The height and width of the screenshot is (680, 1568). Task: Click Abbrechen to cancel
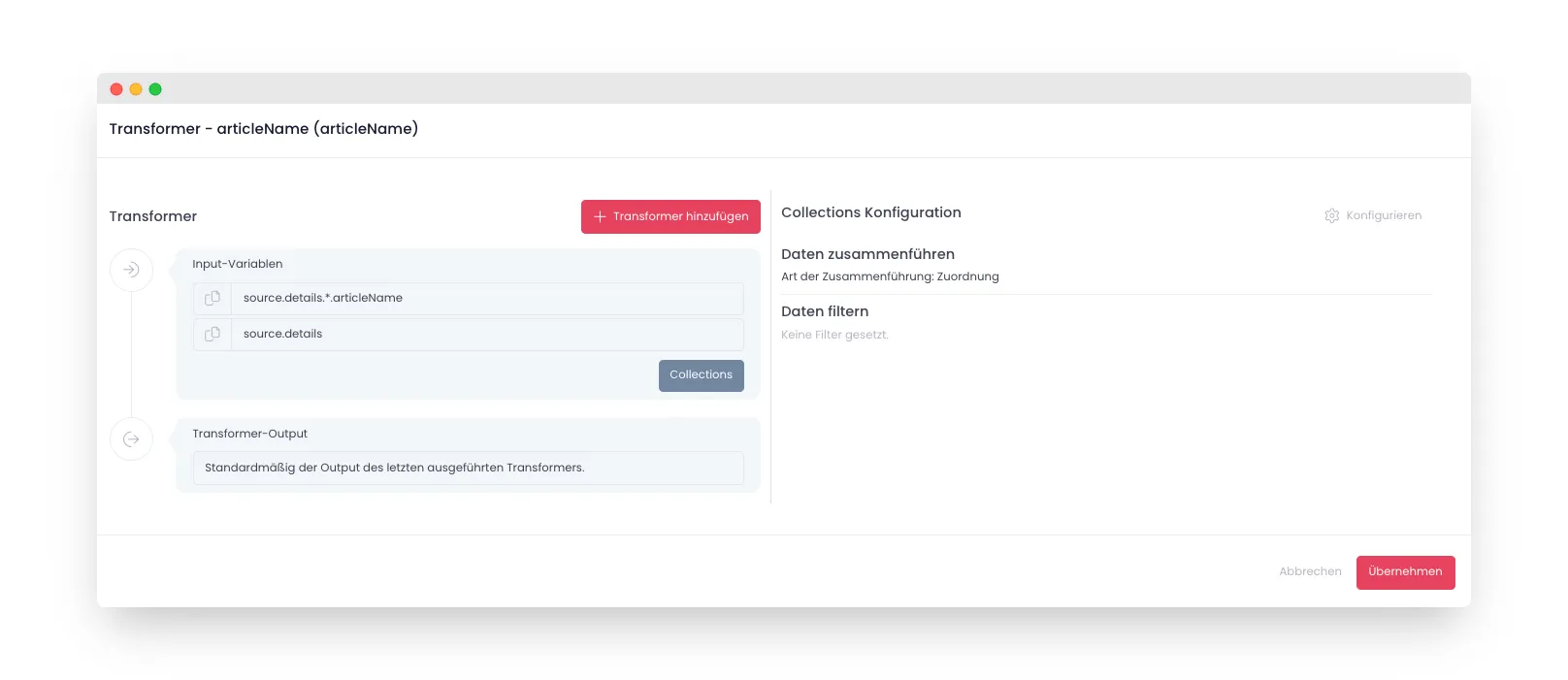[1310, 572]
